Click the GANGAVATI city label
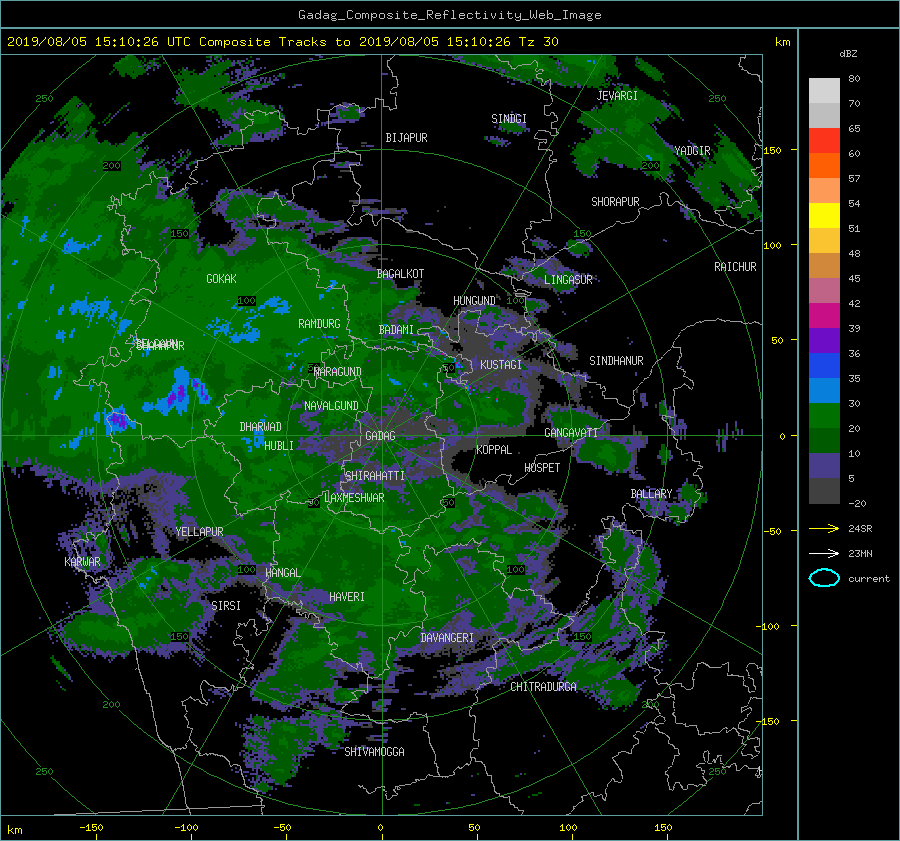The image size is (900, 841). coord(571,433)
